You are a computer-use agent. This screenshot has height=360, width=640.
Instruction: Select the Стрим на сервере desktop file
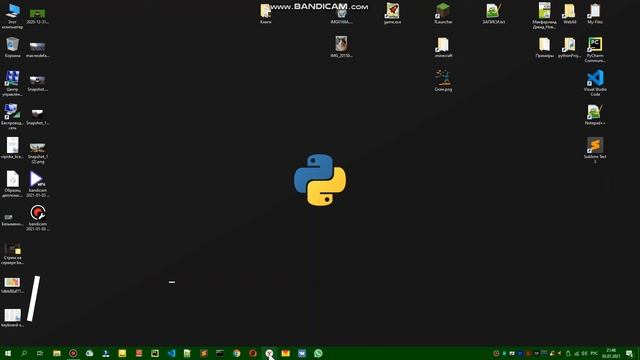[12, 254]
